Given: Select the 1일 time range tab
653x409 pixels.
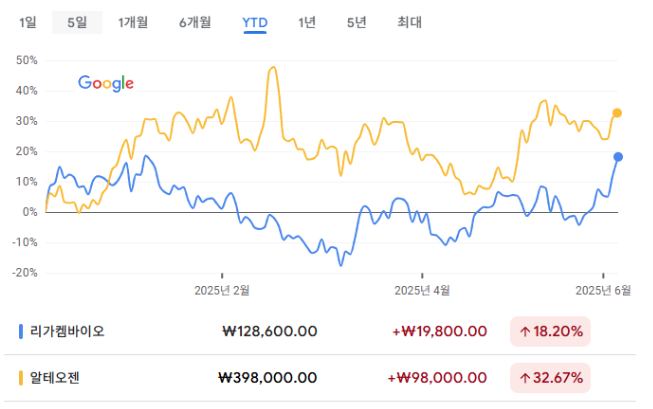Looking at the screenshot, I should coord(28,22).
